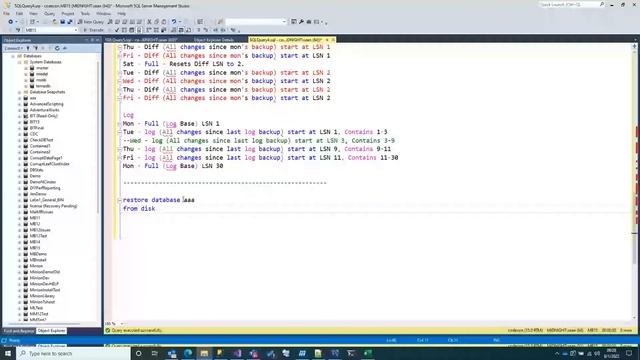
Task: Click the taskbar 'Type here to search' box
Action: point(73,353)
